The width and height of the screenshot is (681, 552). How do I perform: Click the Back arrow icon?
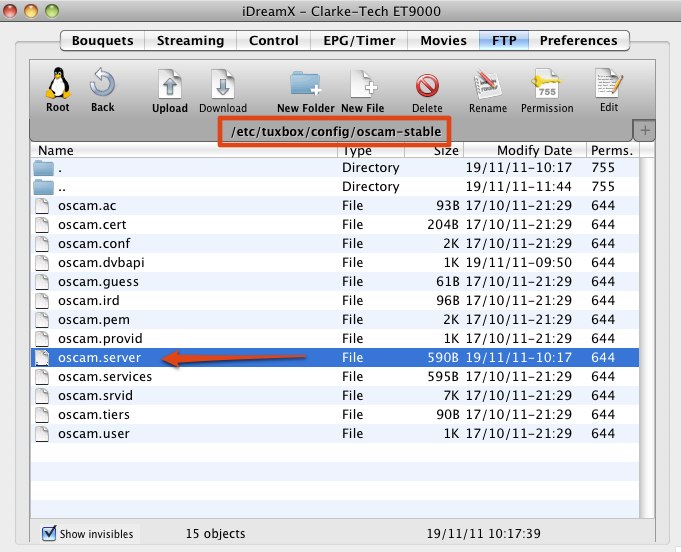point(102,83)
